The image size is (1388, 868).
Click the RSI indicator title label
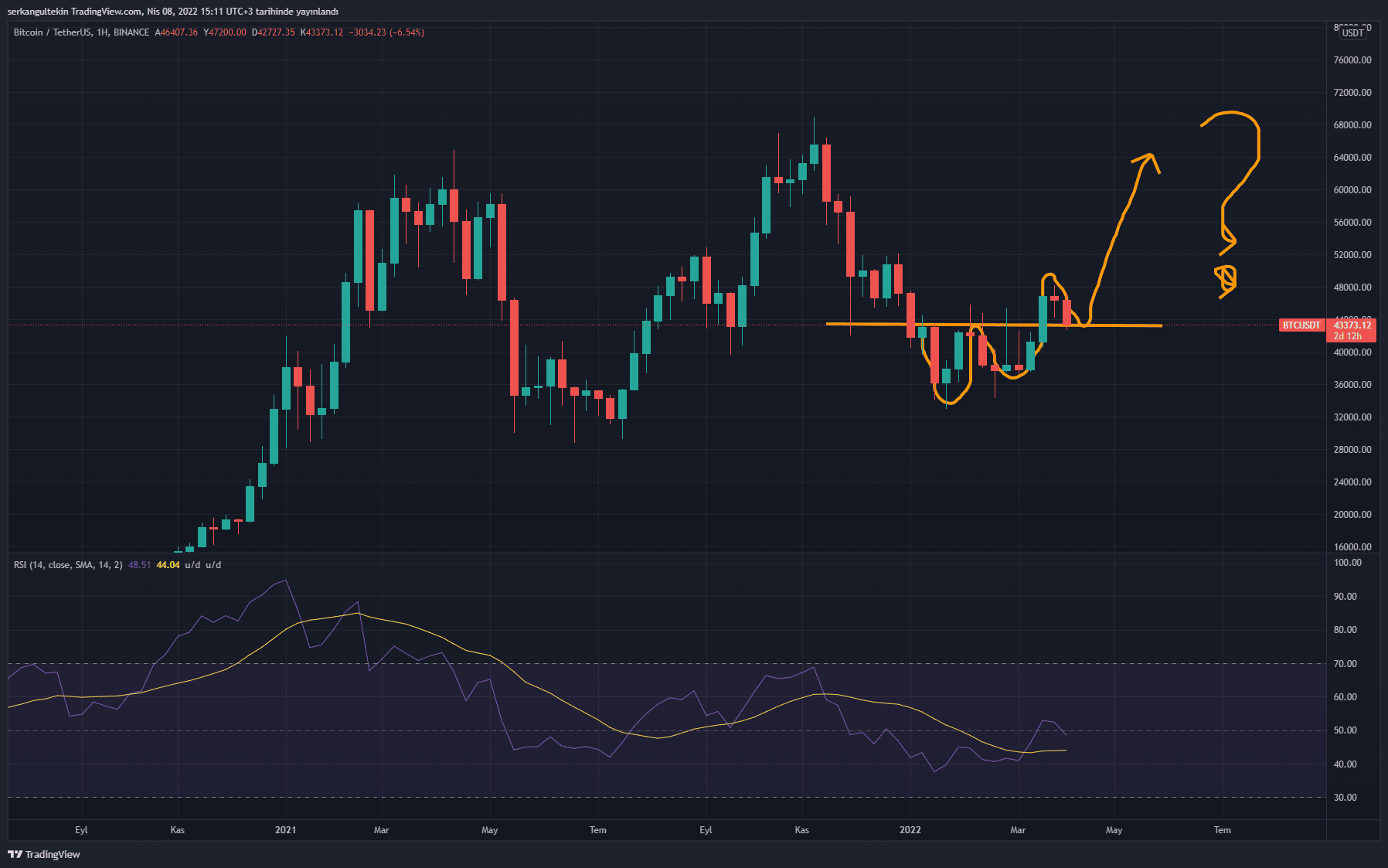coord(68,565)
